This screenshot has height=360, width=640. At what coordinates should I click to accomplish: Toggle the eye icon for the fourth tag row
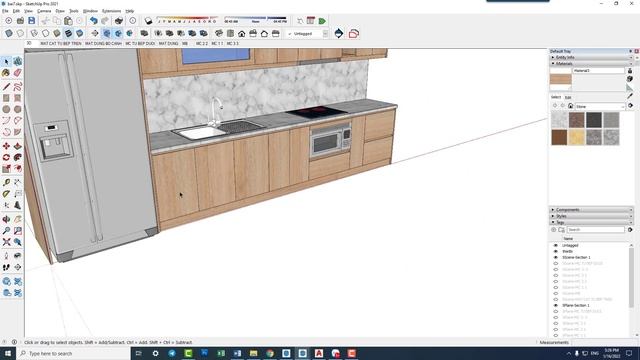[x=556, y=264]
